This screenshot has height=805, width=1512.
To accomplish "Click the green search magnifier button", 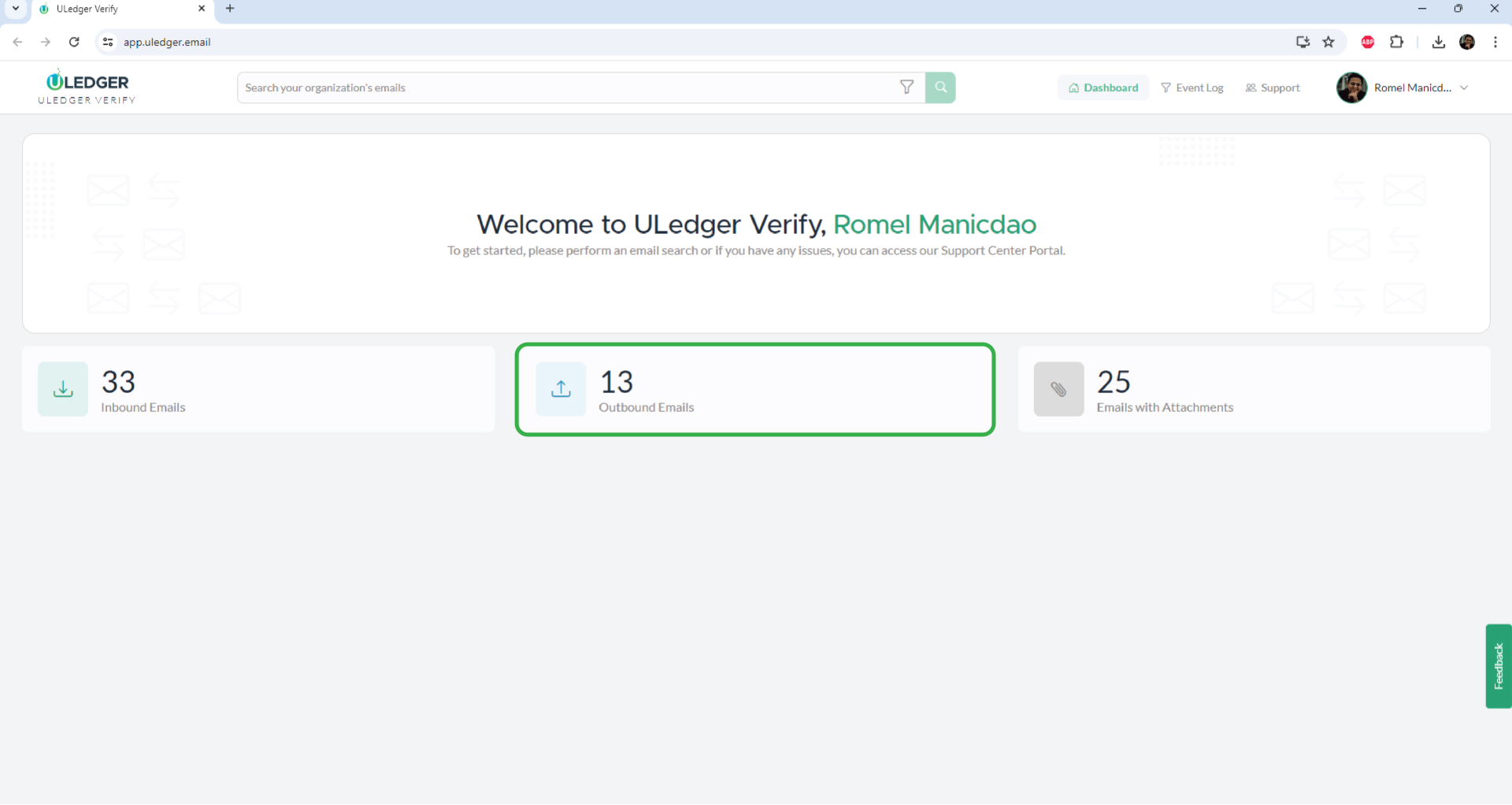I will [x=940, y=87].
